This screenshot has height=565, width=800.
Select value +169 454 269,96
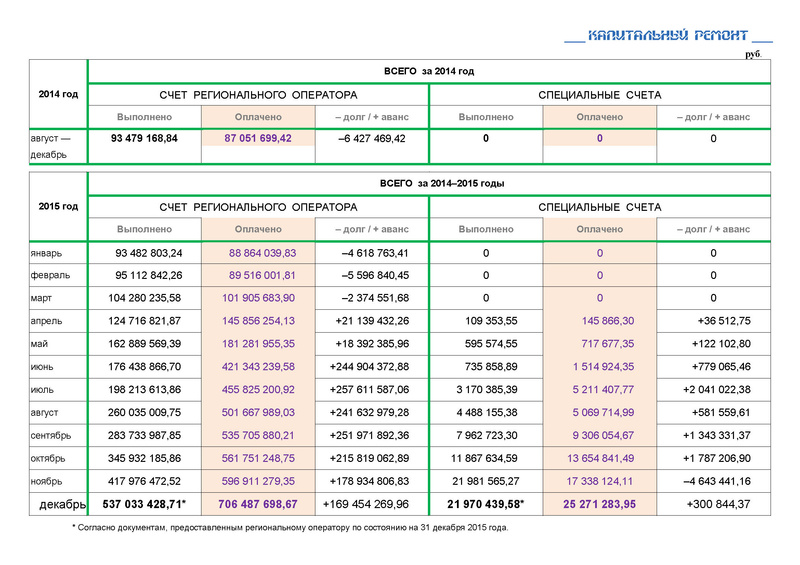[366, 505]
